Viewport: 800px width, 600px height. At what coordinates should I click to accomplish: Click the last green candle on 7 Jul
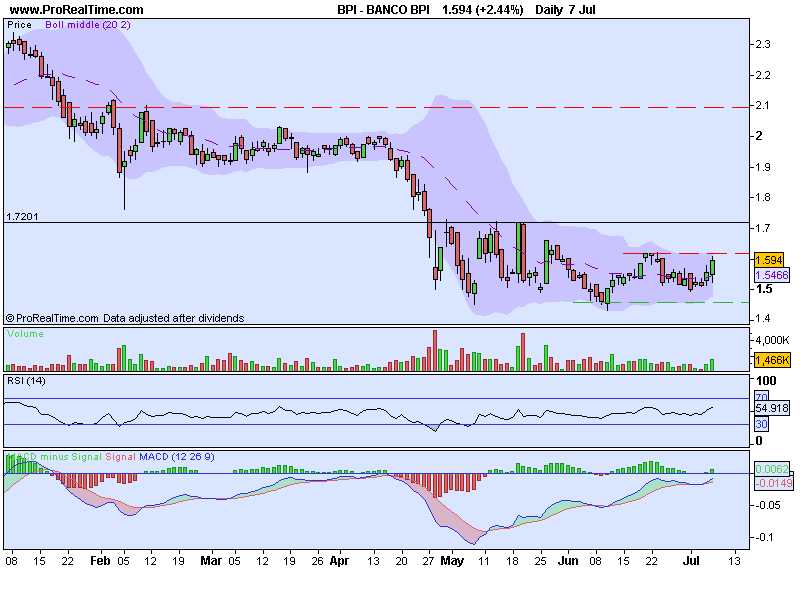[712, 267]
